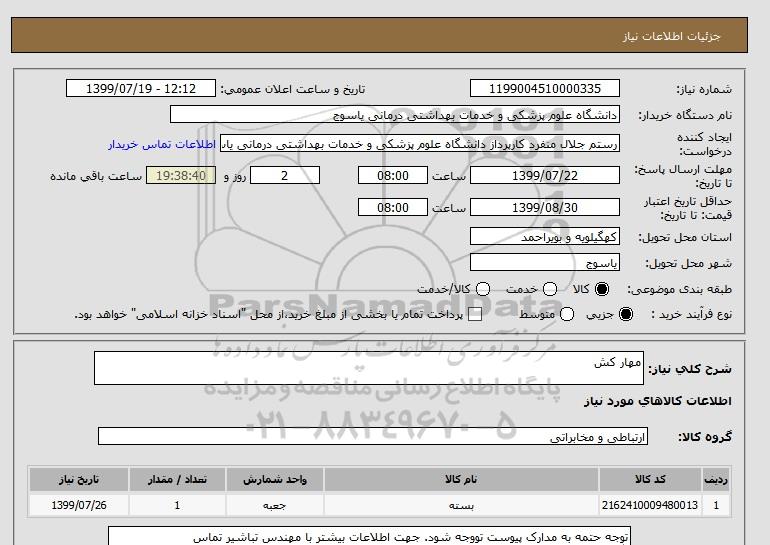Click the unit cell جعبه

pyautogui.click(x=275, y=505)
